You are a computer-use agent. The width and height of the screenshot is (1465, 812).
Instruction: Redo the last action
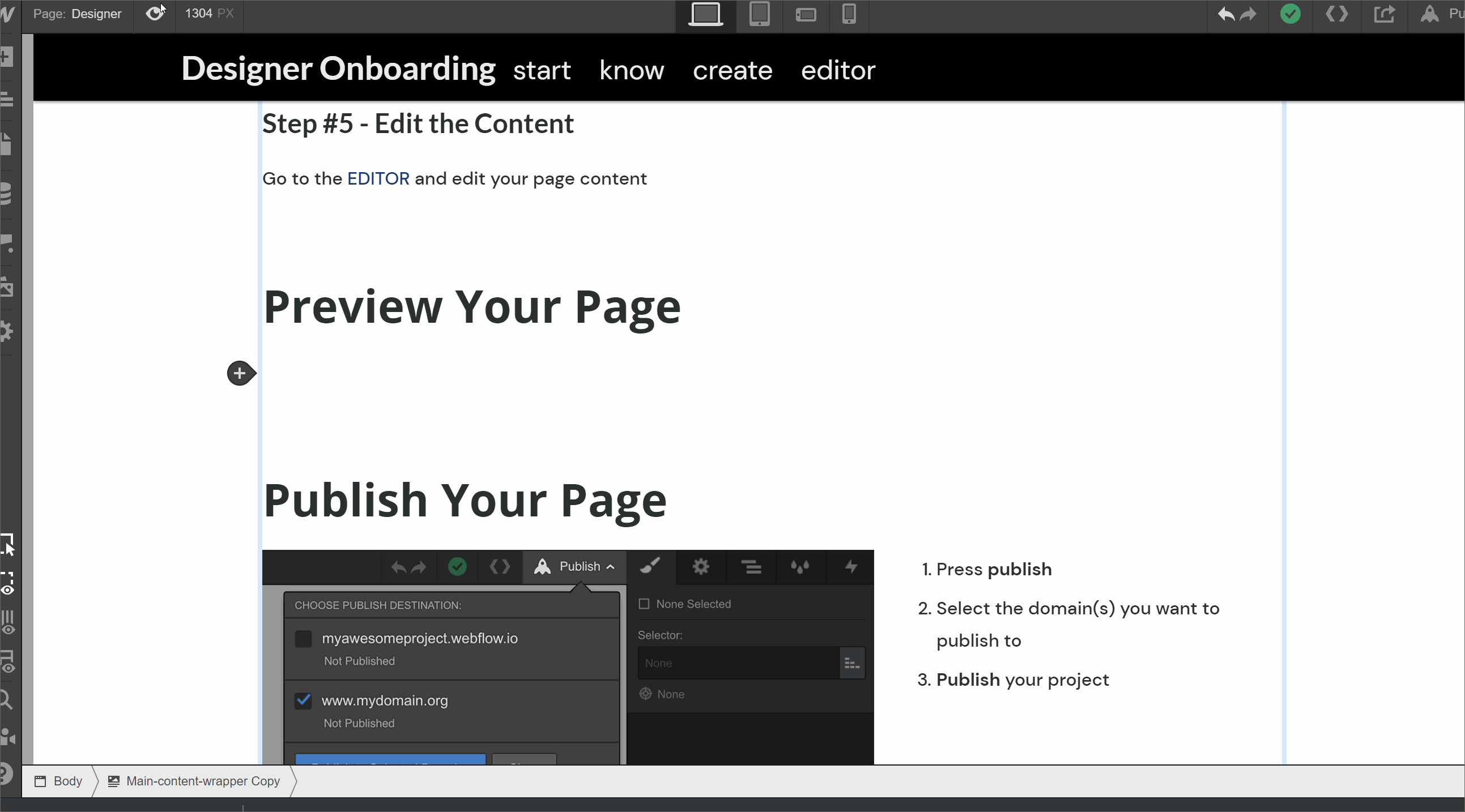pos(1248,14)
